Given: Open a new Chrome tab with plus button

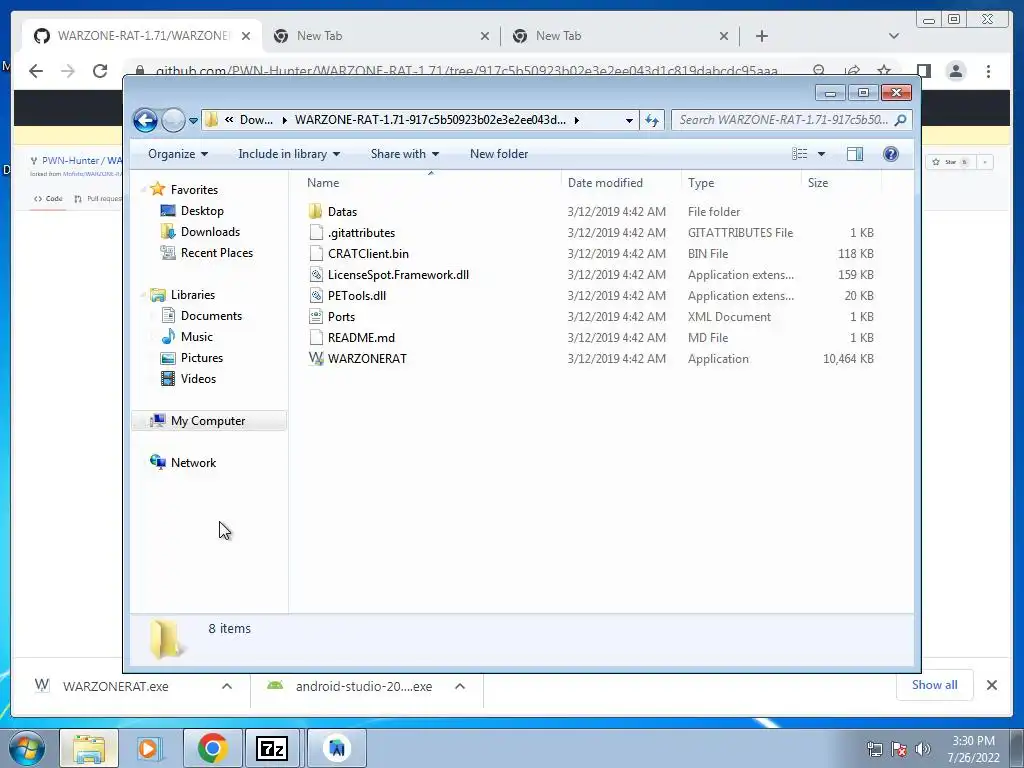Looking at the screenshot, I should click(761, 36).
